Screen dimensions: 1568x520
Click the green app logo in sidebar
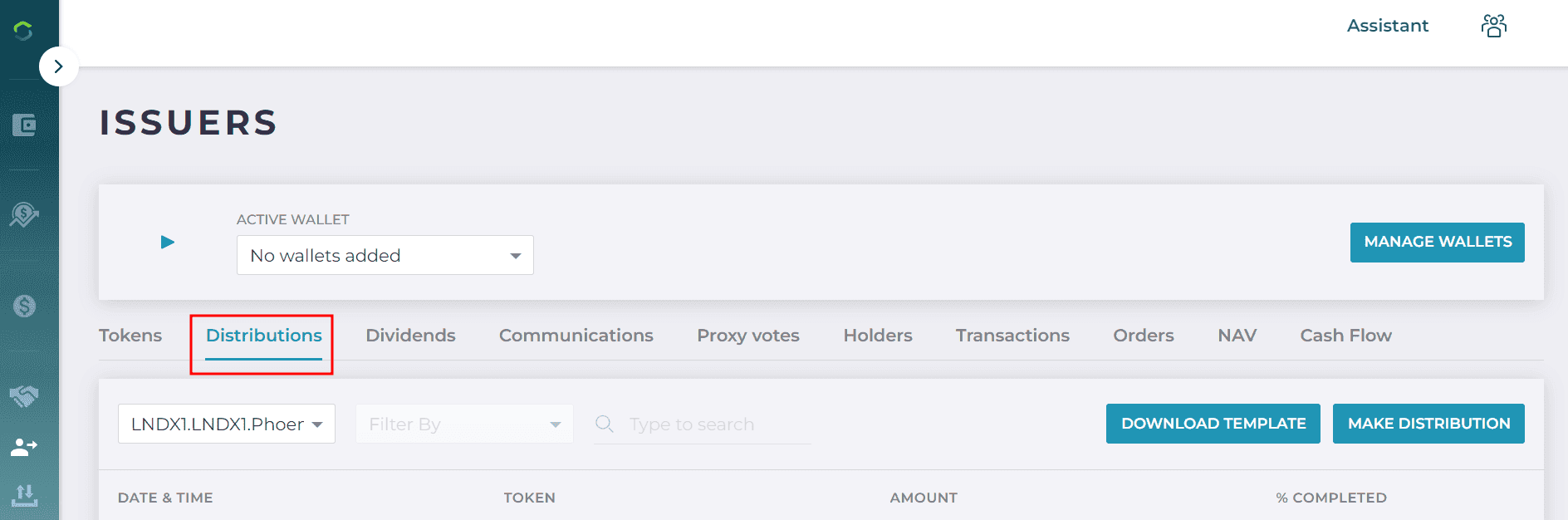click(23, 31)
